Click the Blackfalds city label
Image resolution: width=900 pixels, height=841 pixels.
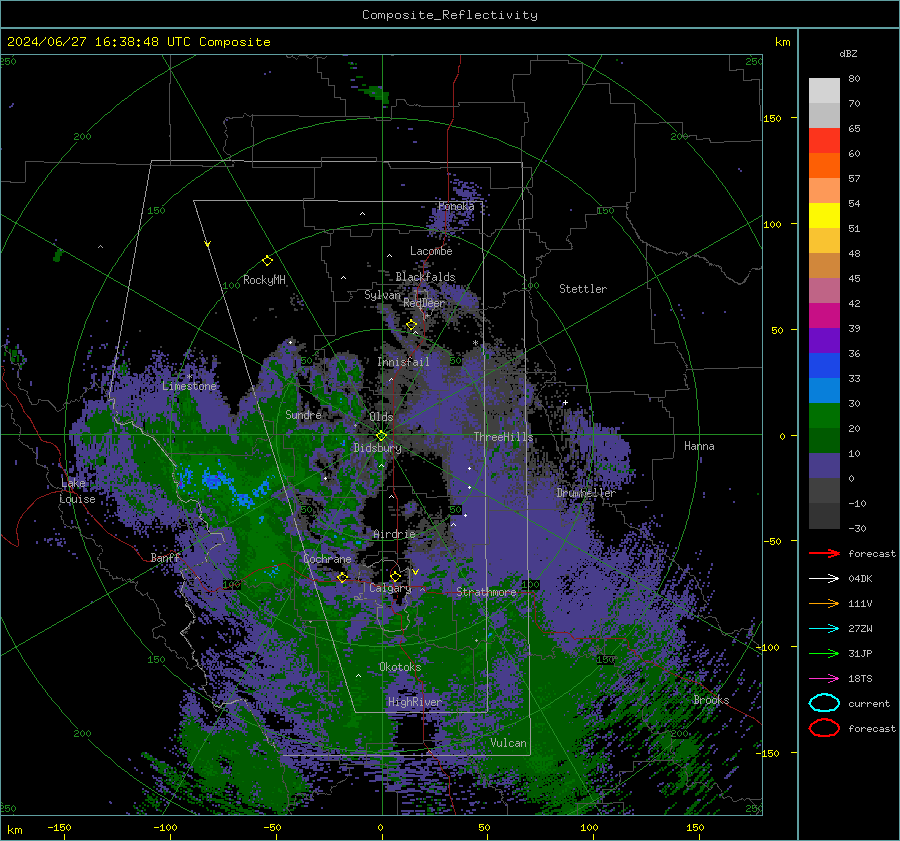tap(425, 277)
